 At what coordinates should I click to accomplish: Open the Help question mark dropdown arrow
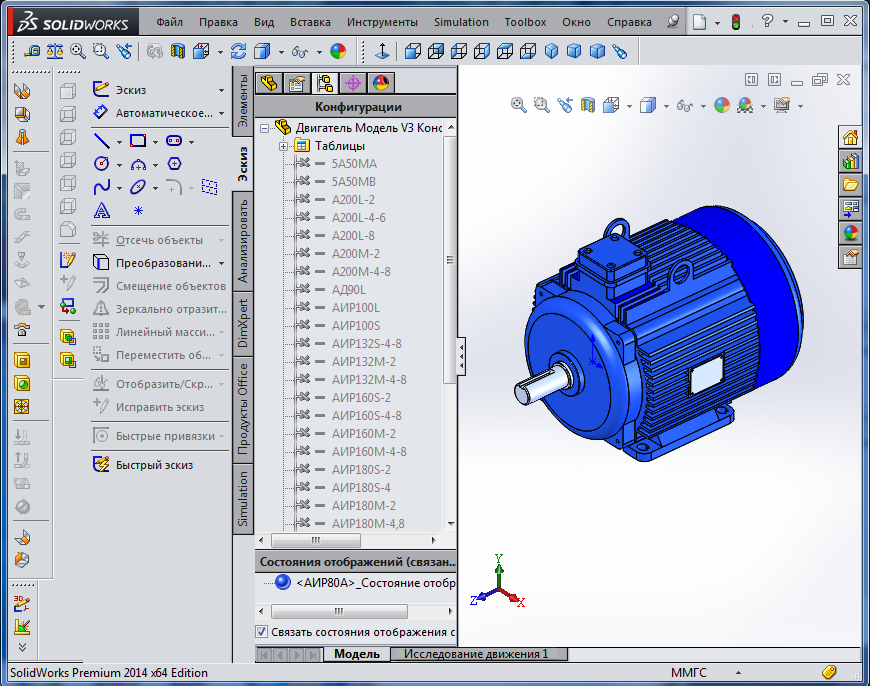coord(785,22)
